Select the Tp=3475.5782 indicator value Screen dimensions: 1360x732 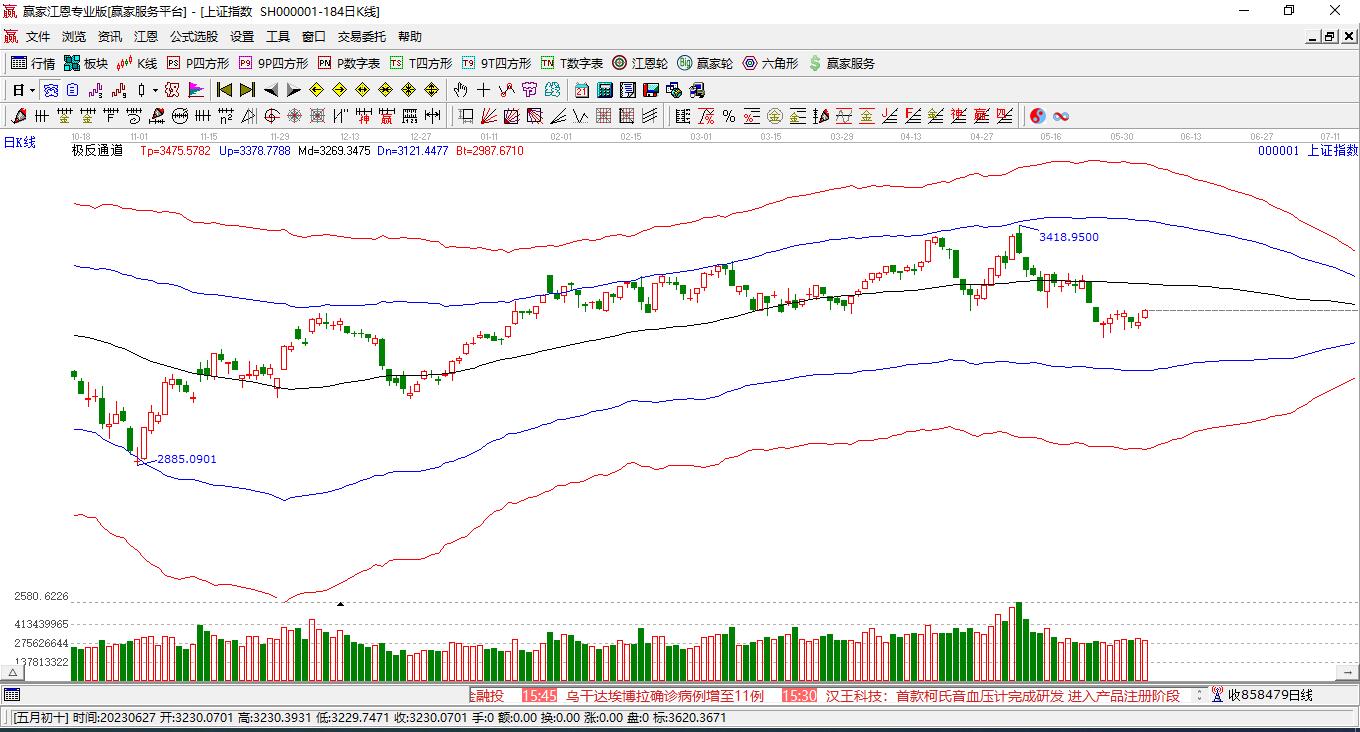tap(175, 151)
